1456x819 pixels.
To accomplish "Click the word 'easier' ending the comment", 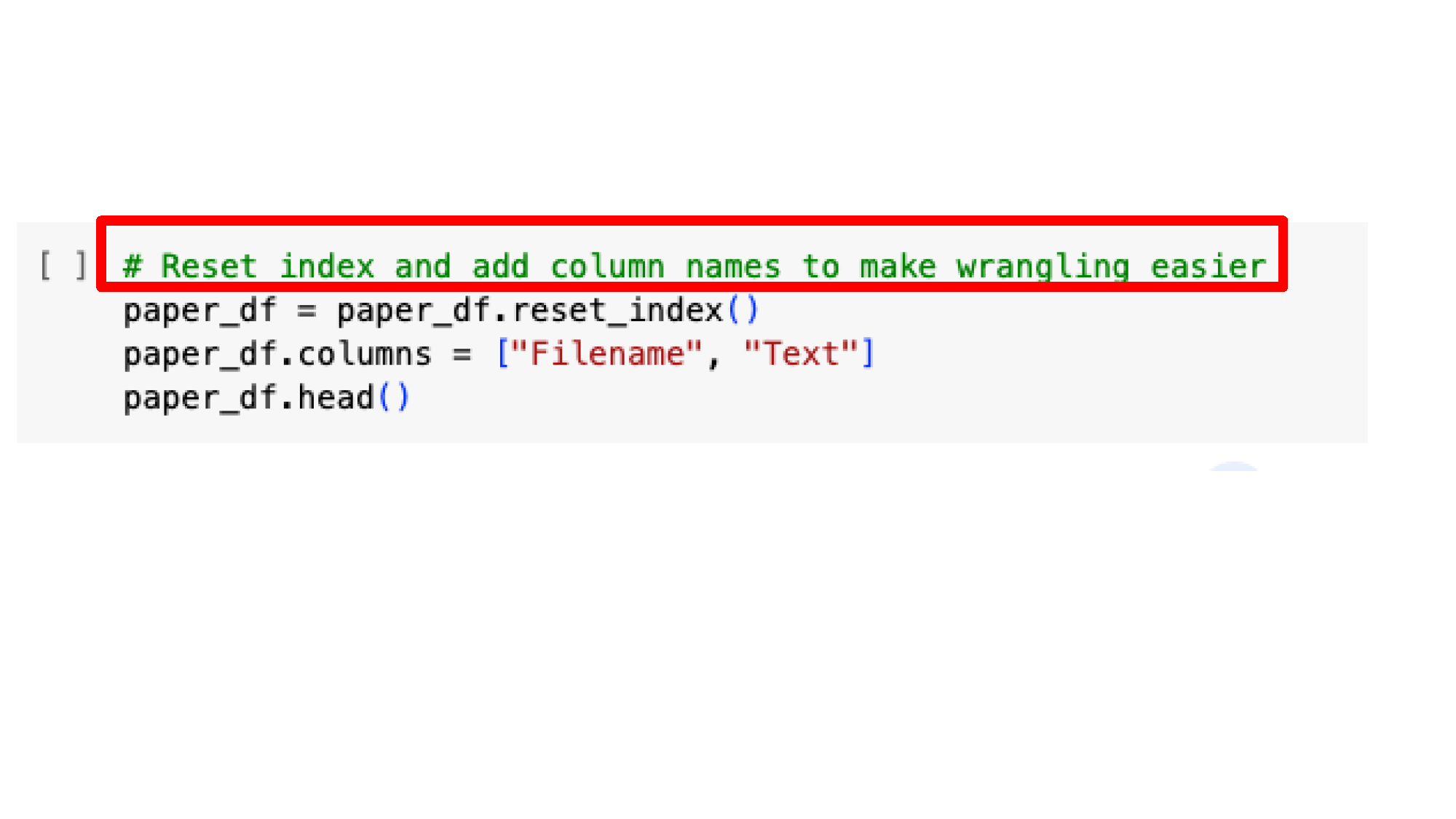I will pos(1208,266).
